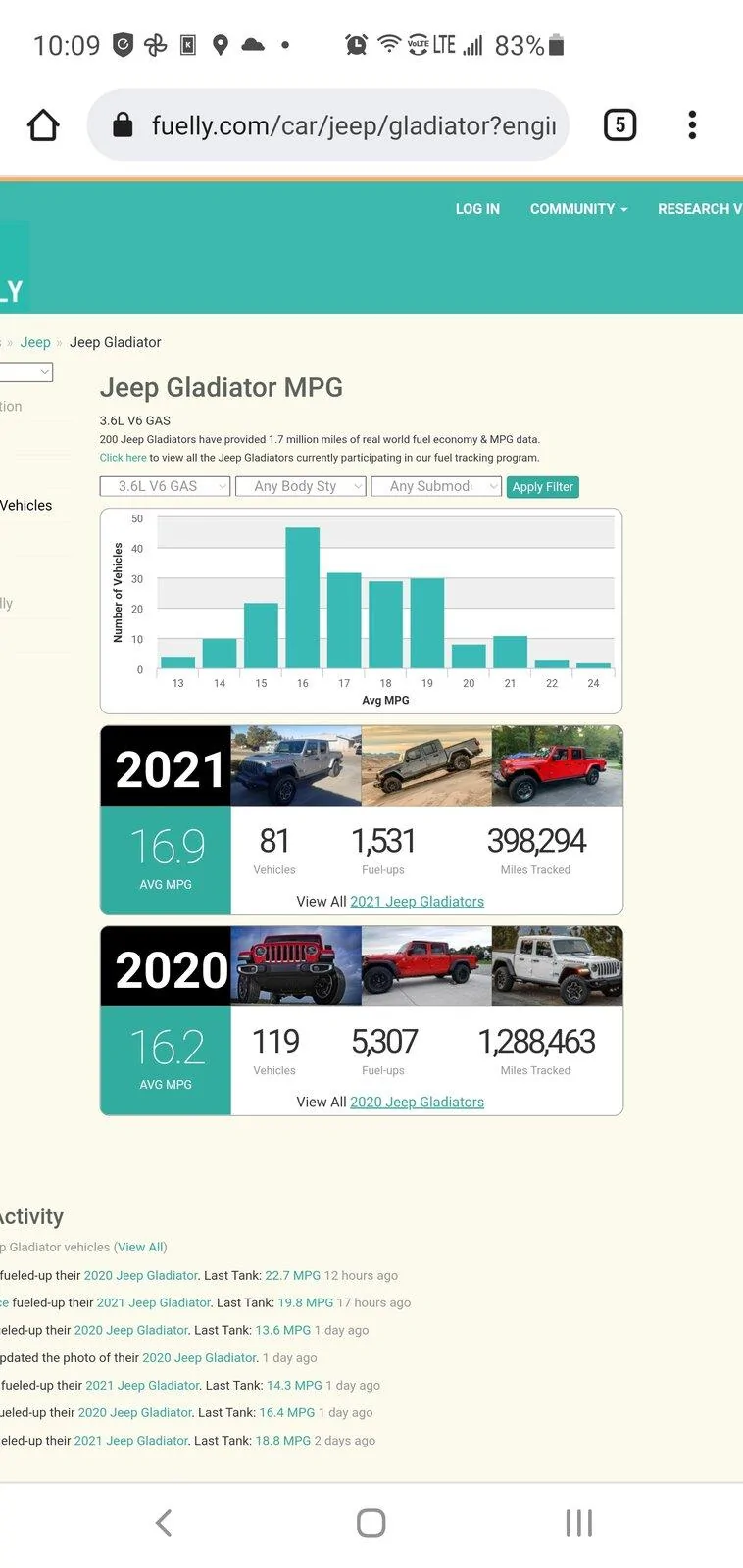
Task: Click the Jeep breadcrumb link
Action: click(35, 342)
